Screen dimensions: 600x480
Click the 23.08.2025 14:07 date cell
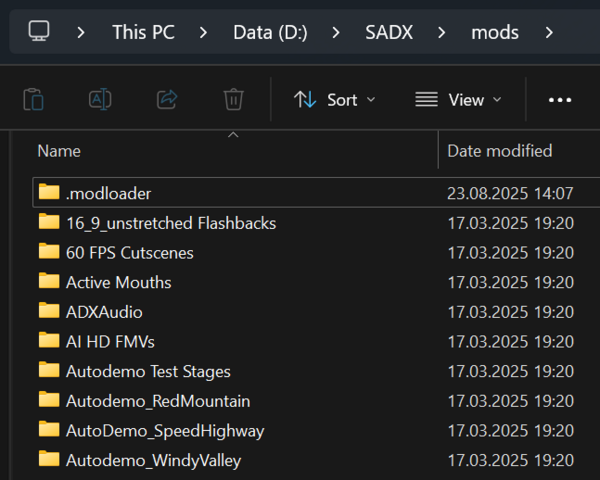[510, 193]
